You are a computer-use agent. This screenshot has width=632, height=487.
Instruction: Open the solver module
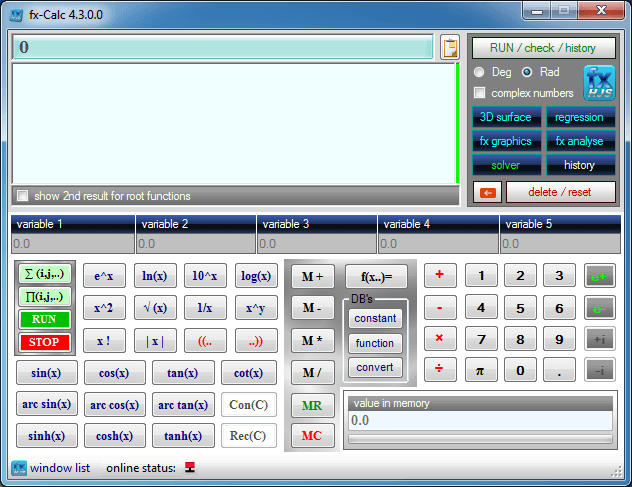click(507, 165)
